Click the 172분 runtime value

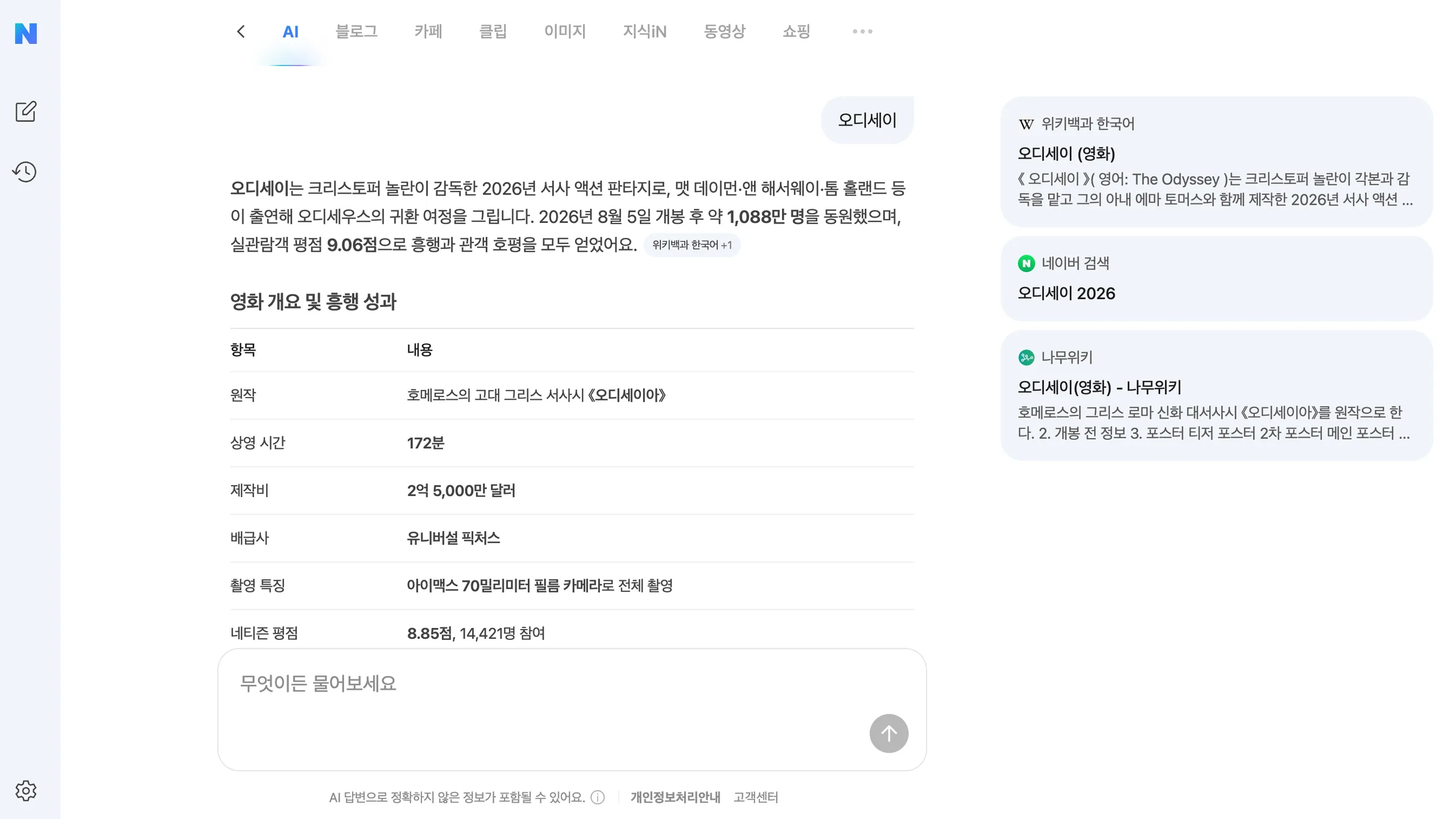[425, 443]
